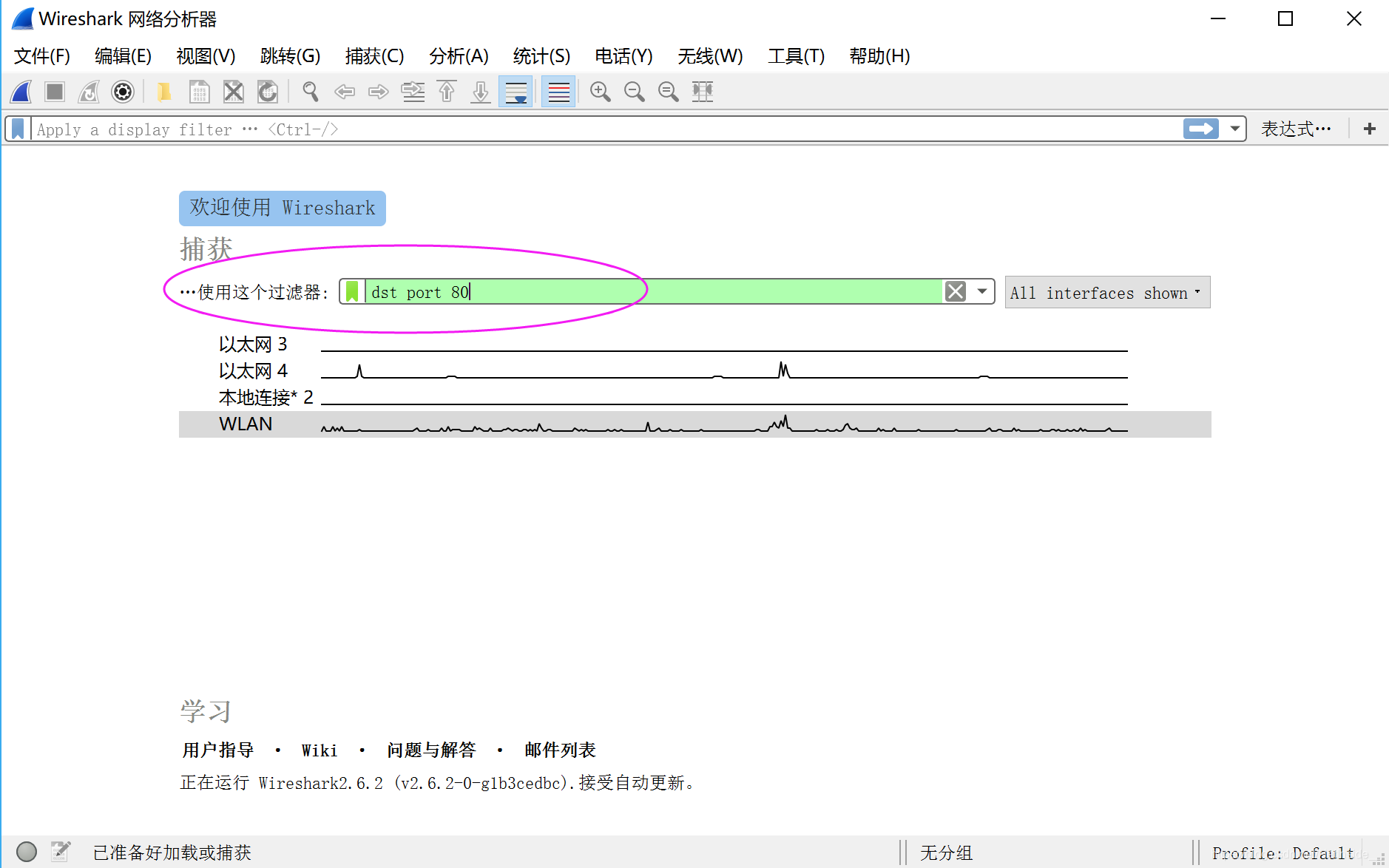
Task: Open the 问题与解答 Q&A link
Action: coord(431,750)
